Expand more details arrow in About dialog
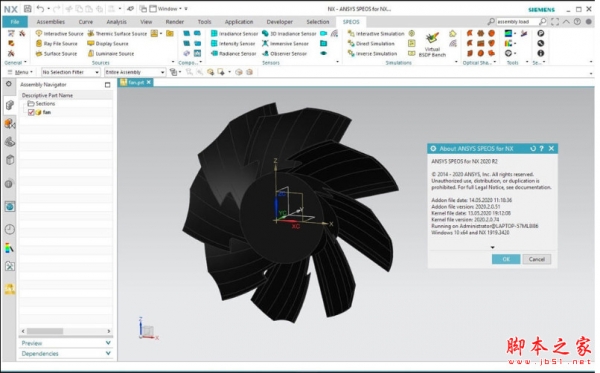Screen dimensions: 600x373 tap(492, 247)
